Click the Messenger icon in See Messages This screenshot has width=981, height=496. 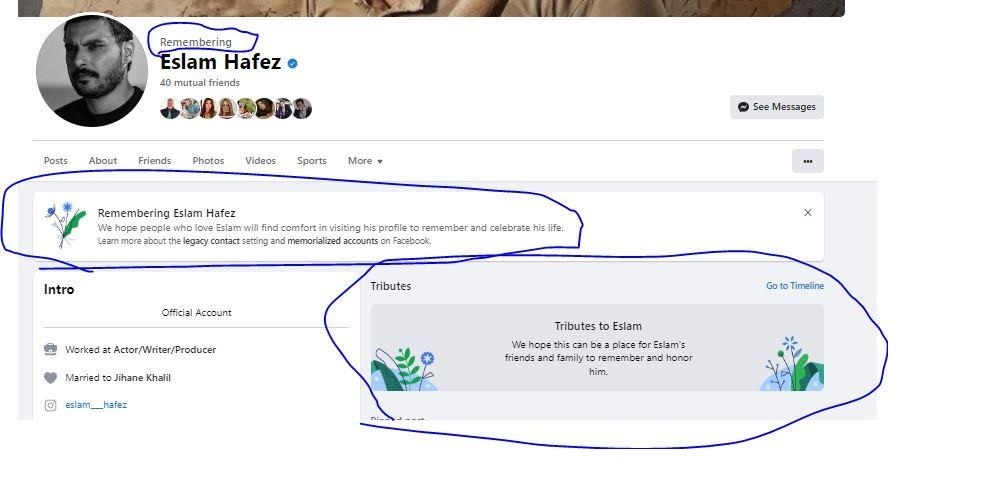pyautogui.click(x=743, y=107)
